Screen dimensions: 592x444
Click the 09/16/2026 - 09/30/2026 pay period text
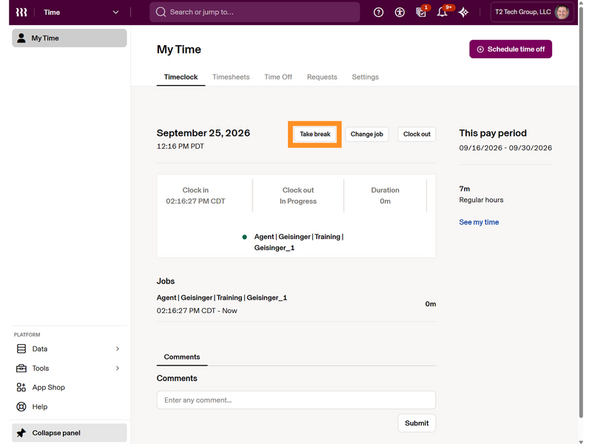(x=505, y=148)
